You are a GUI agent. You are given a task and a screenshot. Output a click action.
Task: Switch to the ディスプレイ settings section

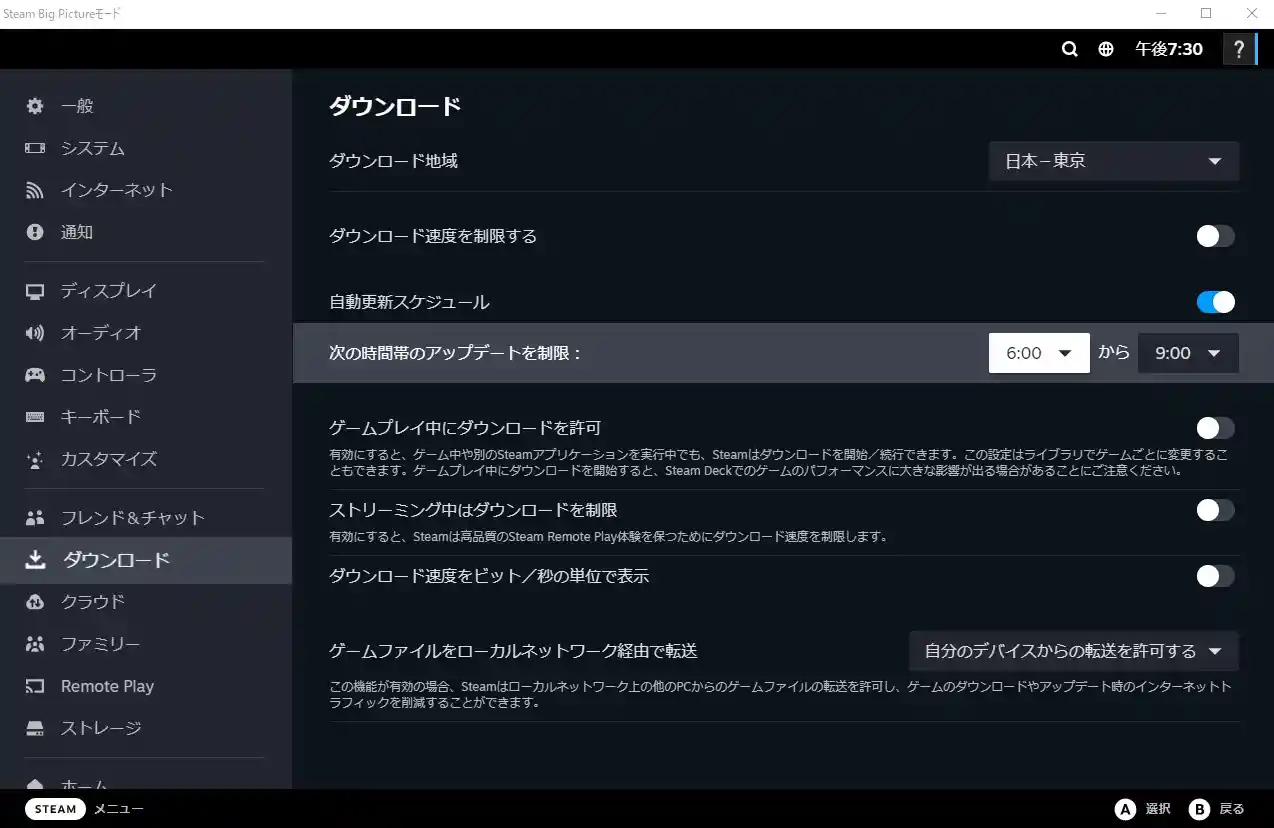[x=109, y=291]
